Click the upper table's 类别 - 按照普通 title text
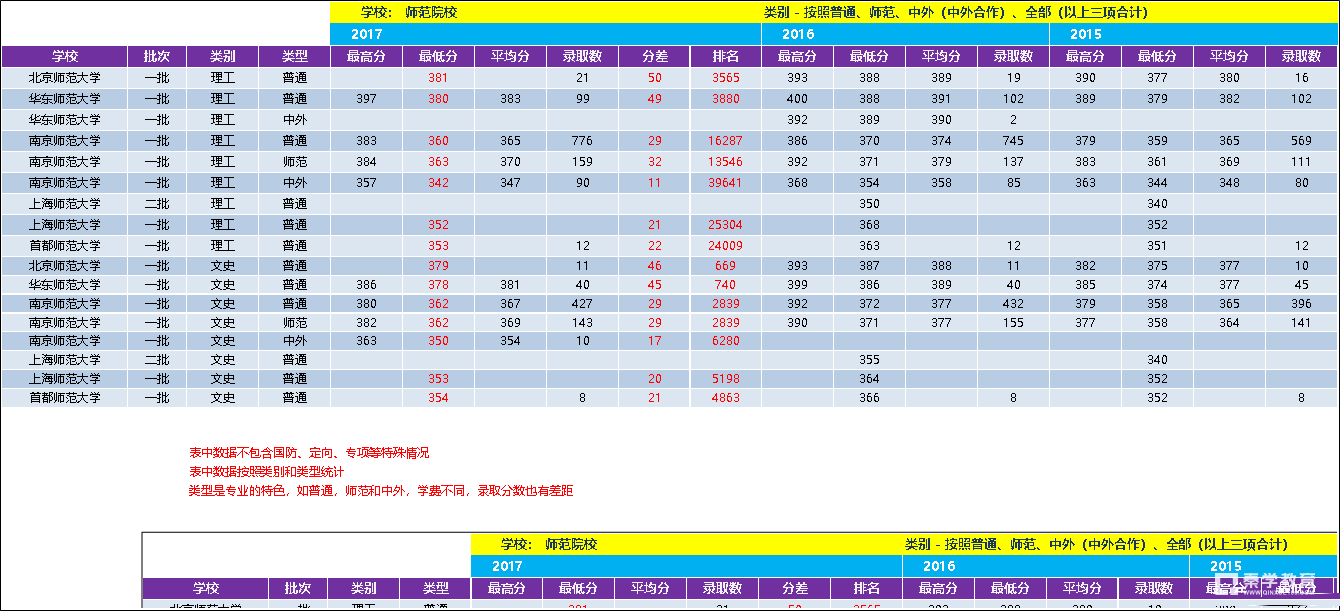This screenshot has height=611, width=1340. pyautogui.click(x=955, y=12)
